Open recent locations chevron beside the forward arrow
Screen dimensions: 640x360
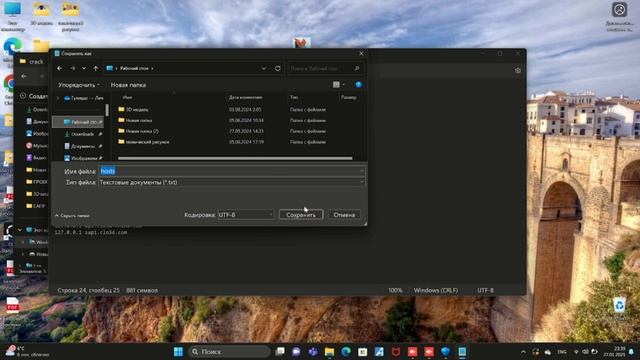tap(84, 68)
